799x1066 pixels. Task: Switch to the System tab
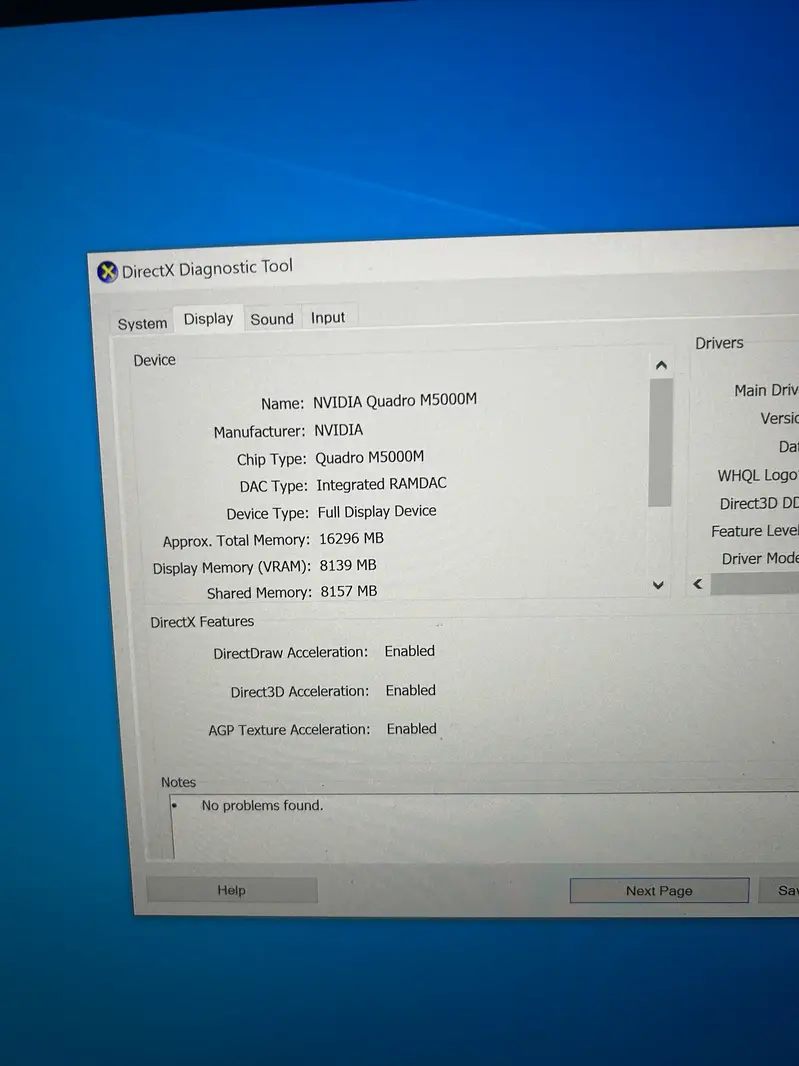142,324
